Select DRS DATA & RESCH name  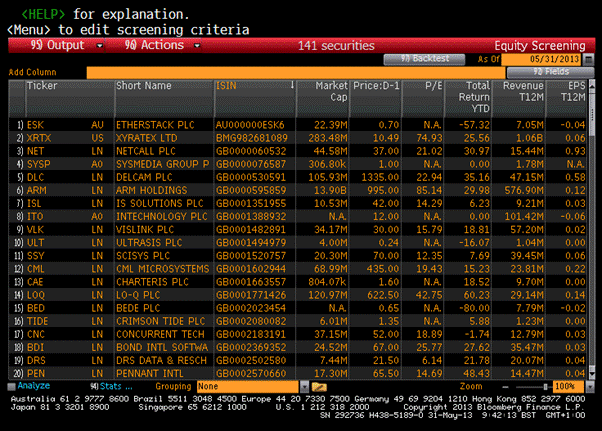(x=161, y=360)
